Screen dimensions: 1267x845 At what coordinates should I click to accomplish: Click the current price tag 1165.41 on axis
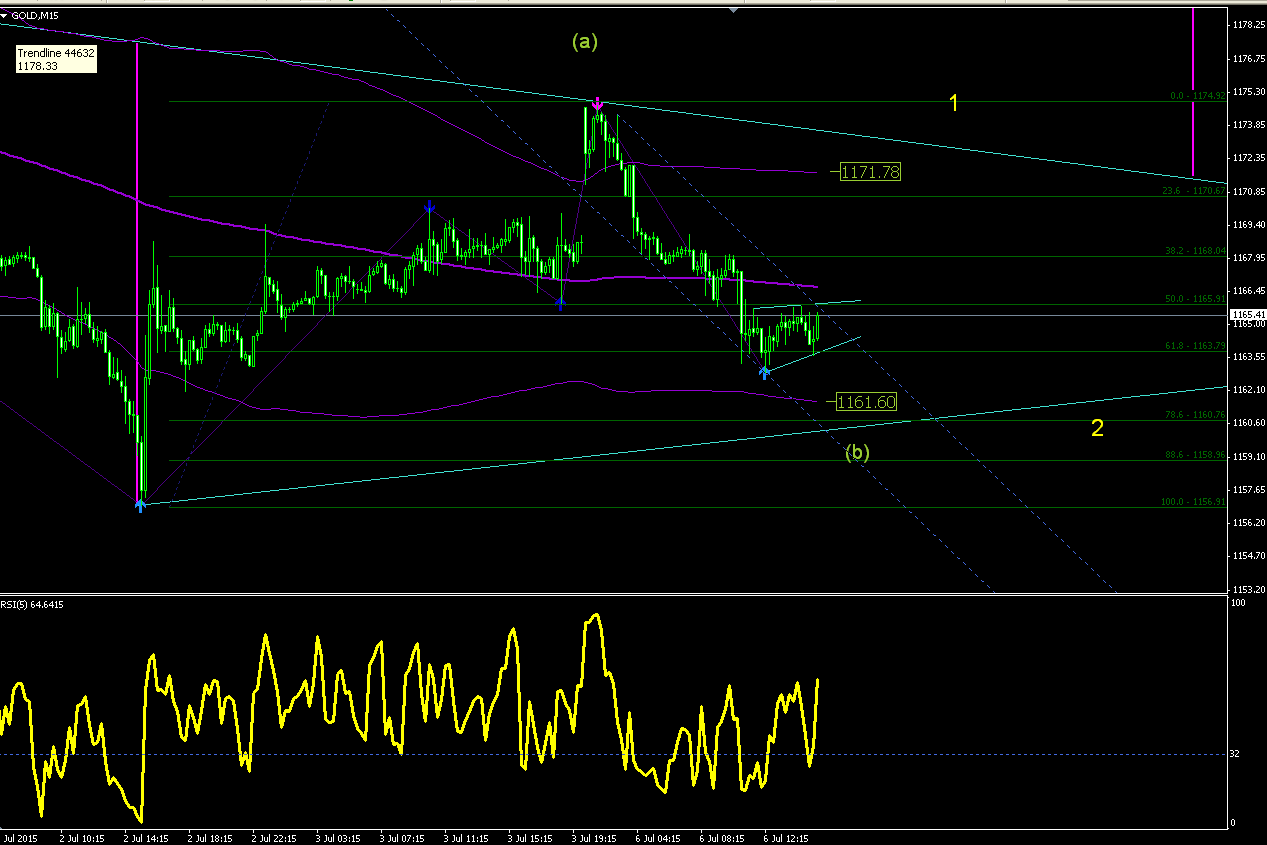pos(1247,315)
